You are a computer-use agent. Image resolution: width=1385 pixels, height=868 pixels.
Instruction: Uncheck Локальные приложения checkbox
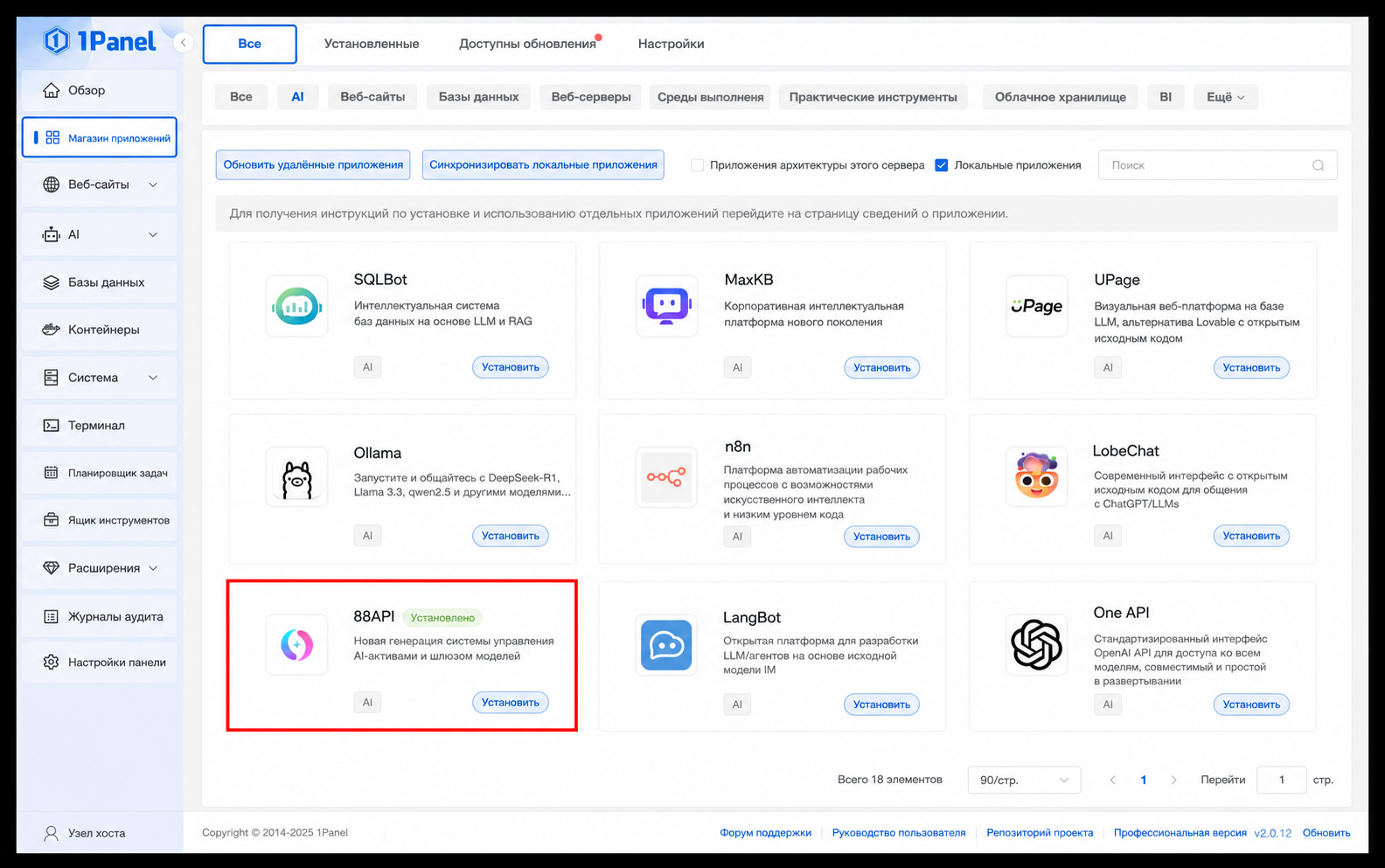click(942, 165)
